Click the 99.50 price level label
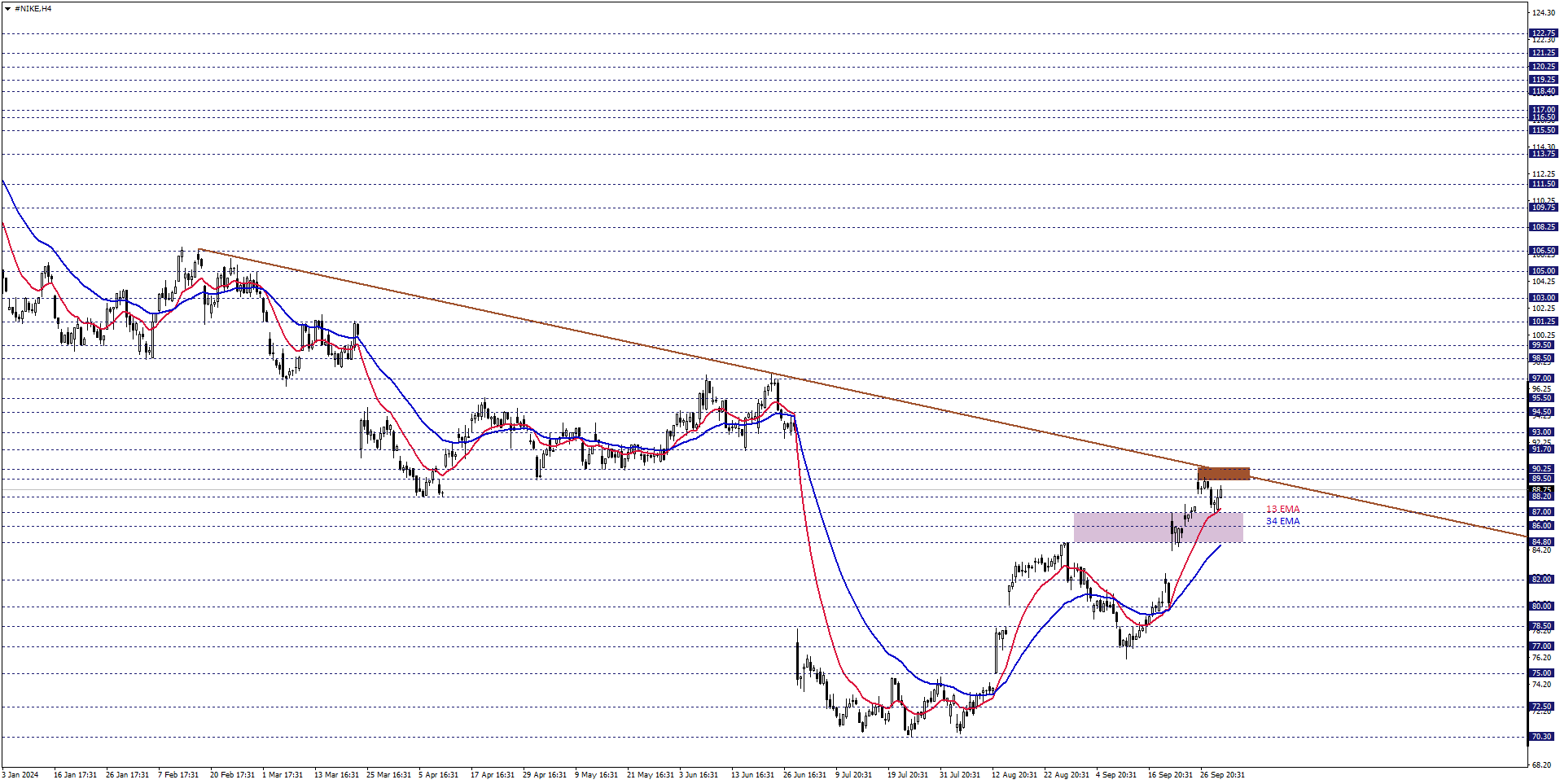The height and width of the screenshot is (784, 1560). [x=1543, y=345]
